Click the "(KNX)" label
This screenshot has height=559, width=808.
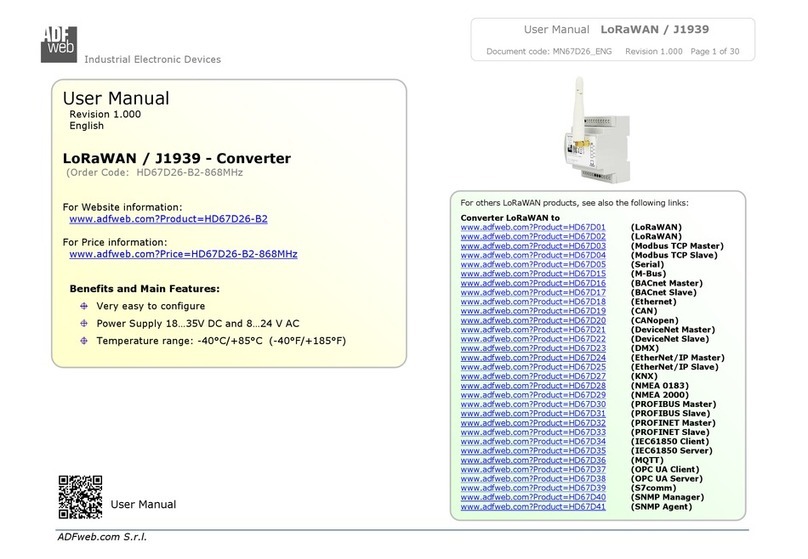[644, 376]
